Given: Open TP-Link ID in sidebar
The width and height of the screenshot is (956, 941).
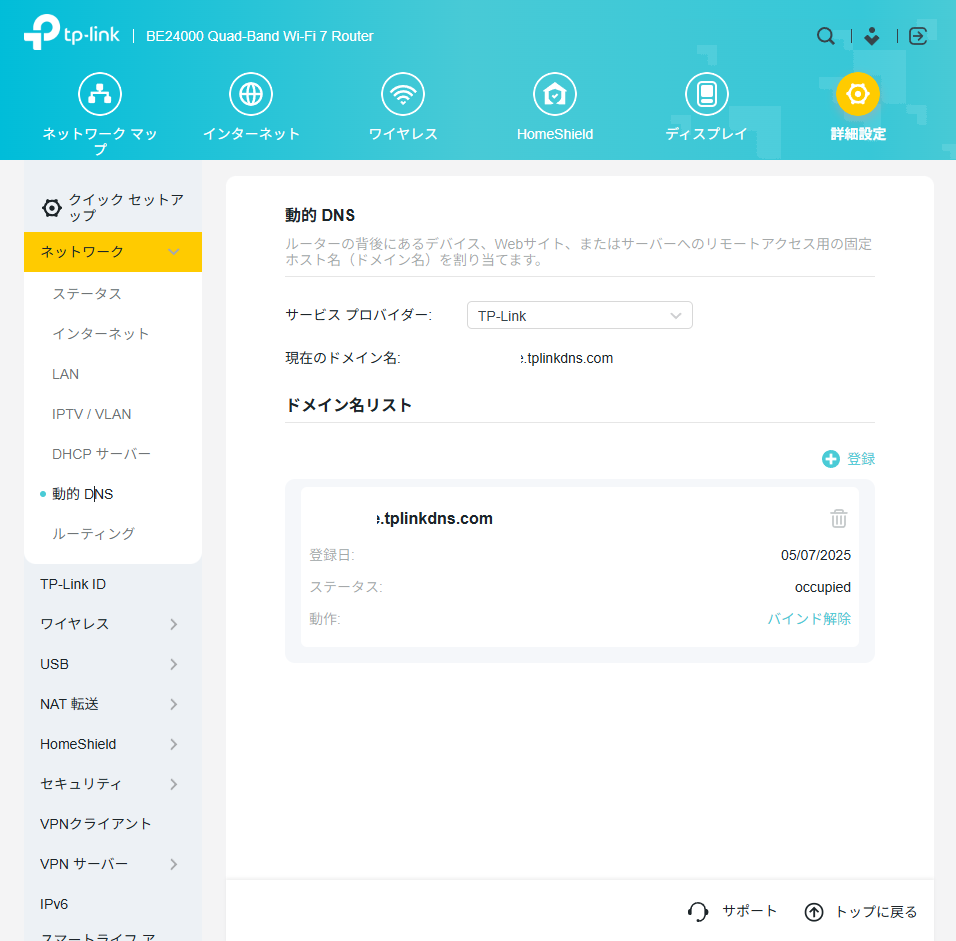Looking at the screenshot, I should point(73,584).
